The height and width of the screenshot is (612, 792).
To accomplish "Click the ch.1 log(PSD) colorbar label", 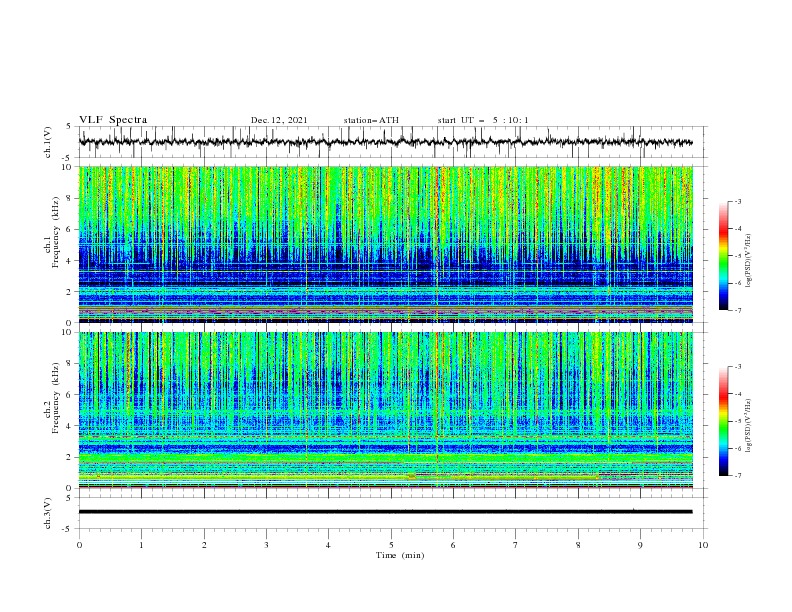I will point(749,261).
